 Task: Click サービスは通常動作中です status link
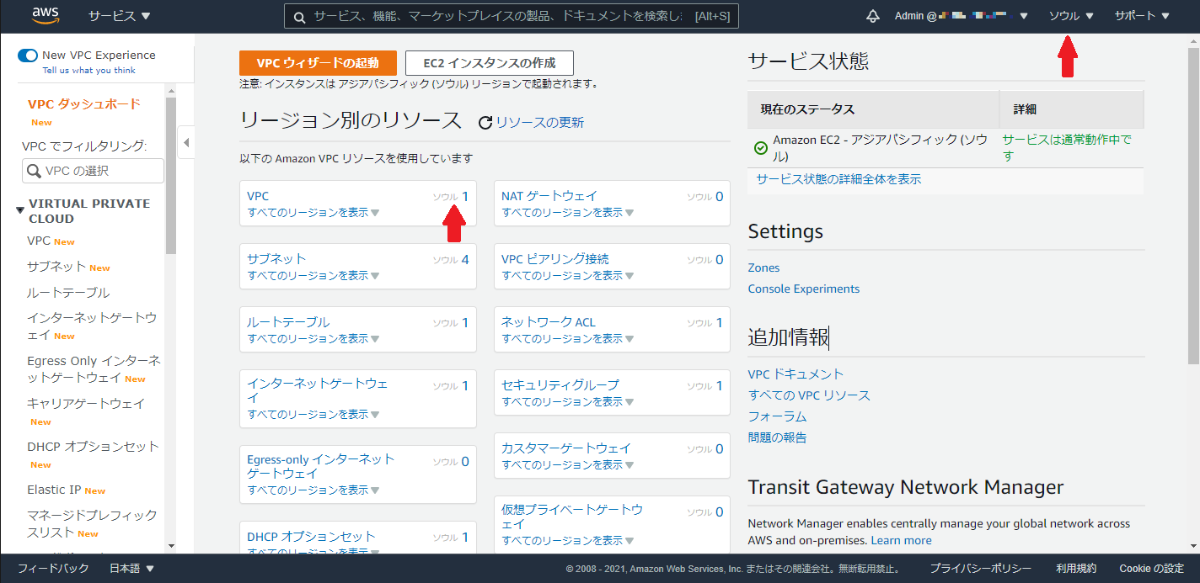[x=1067, y=148]
